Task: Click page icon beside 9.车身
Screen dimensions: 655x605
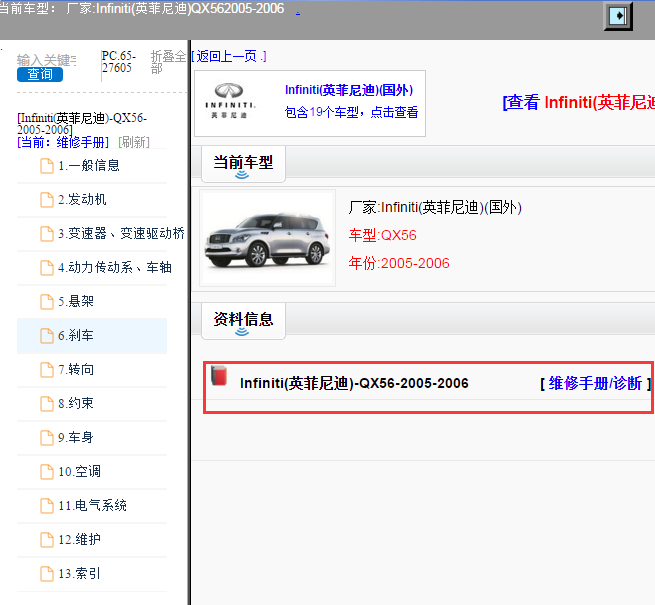Action: [47, 438]
